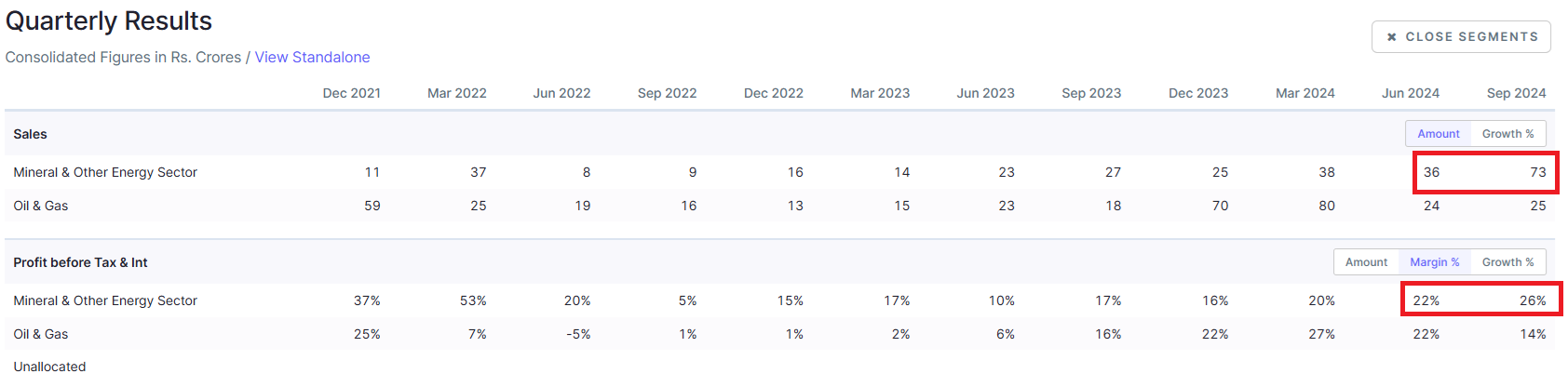Select Mineral & Other Energy Sector sales row

[779, 172]
